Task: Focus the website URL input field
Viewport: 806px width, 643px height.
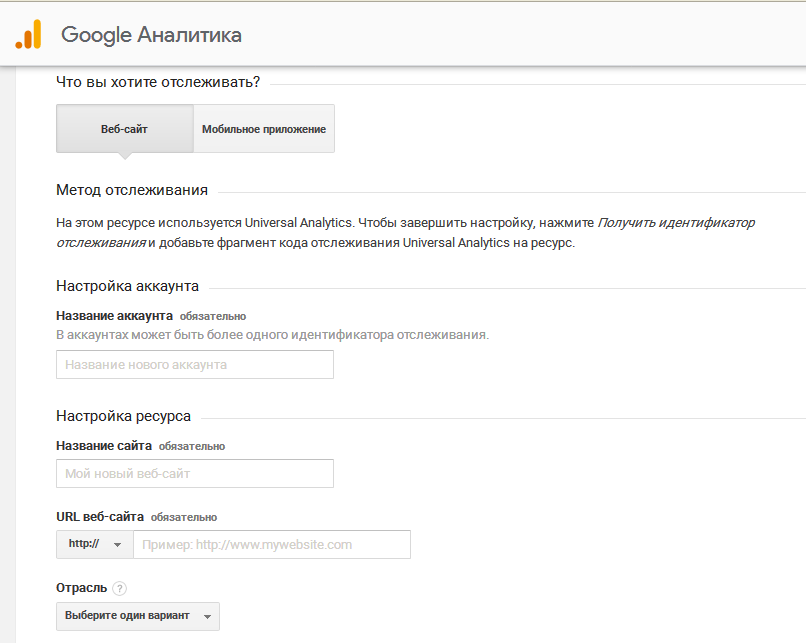Action: (x=272, y=544)
